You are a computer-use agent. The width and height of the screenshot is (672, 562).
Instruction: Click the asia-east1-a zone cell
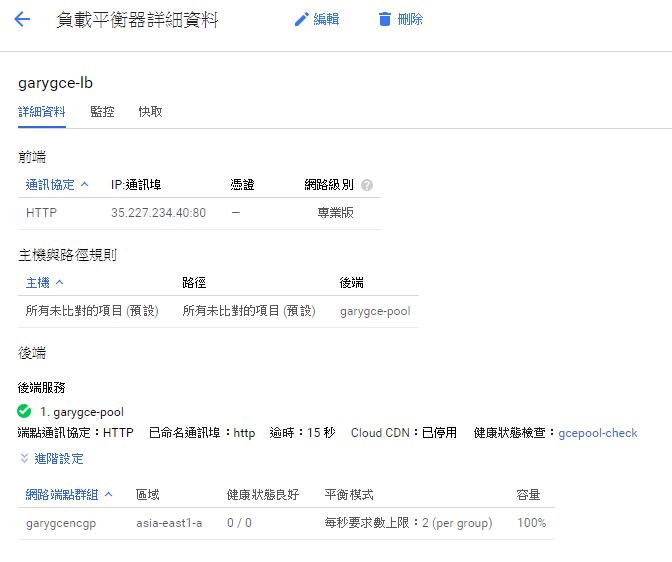click(x=169, y=523)
